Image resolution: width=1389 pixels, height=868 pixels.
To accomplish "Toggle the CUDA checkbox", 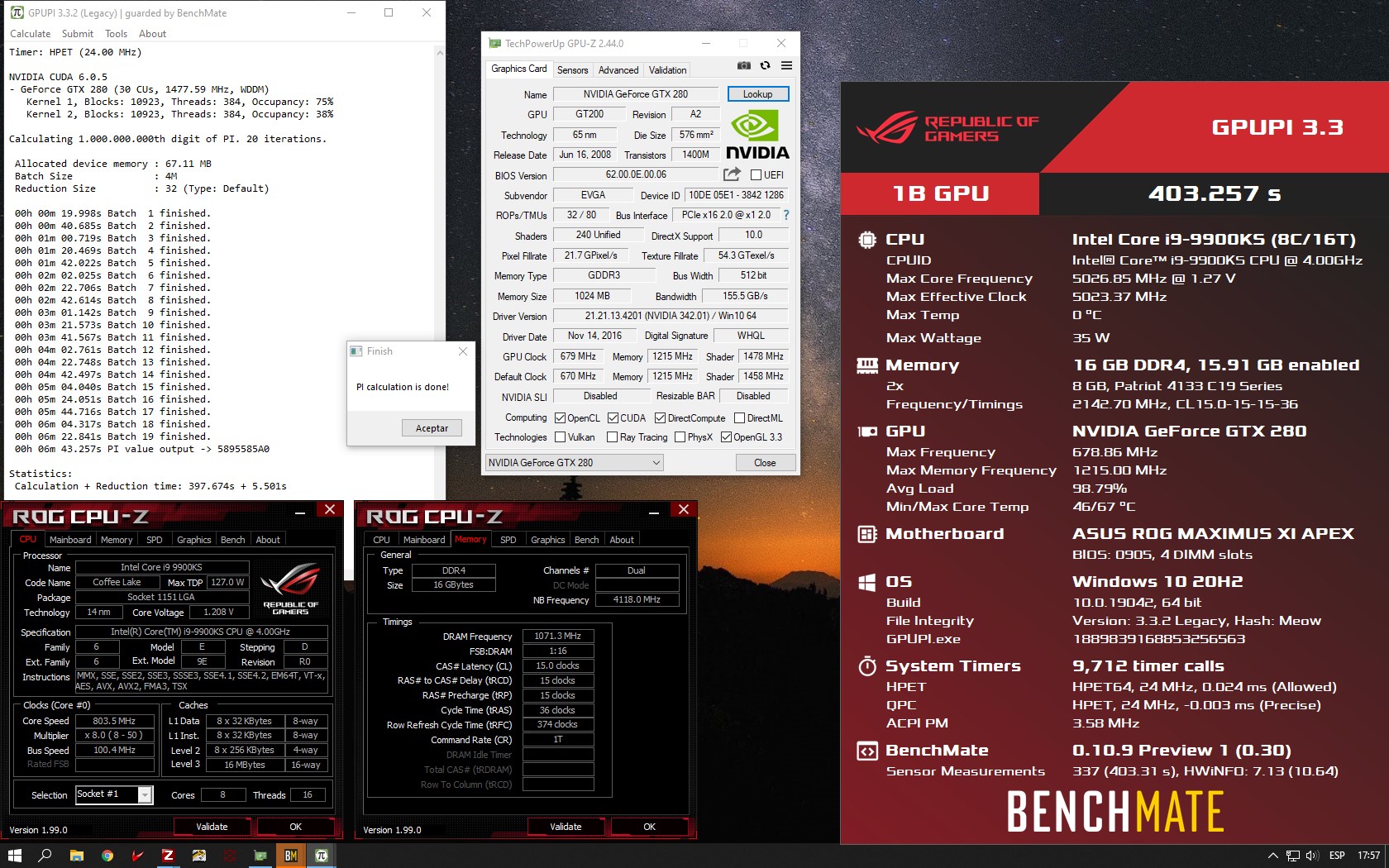I will (x=613, y=418).
